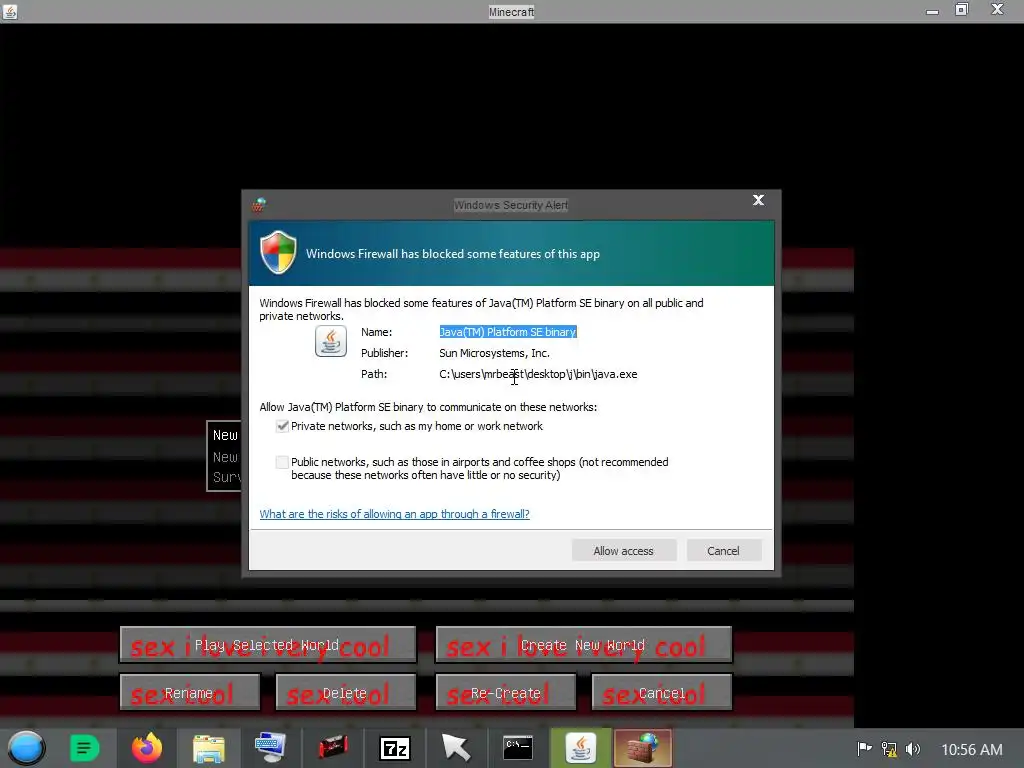Click the Java cup icon beside Name

click(x=331, y=341)
